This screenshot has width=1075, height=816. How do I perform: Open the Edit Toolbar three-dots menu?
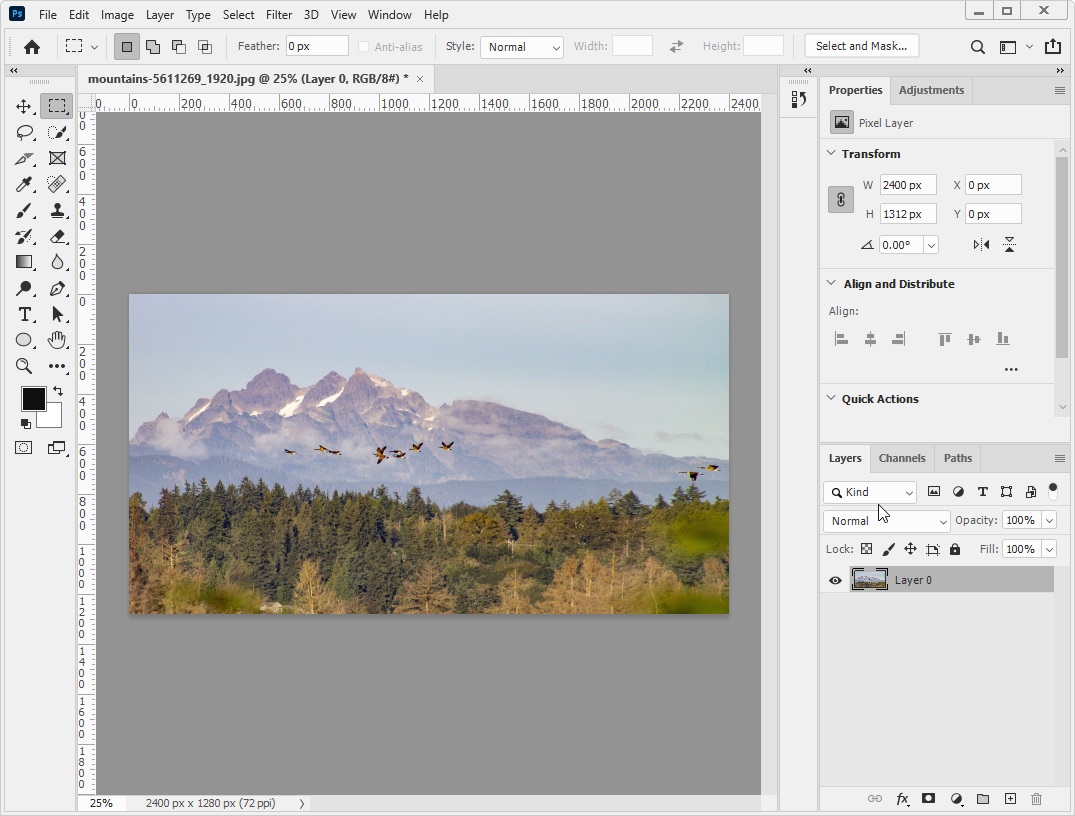click(x=58, y=366)
